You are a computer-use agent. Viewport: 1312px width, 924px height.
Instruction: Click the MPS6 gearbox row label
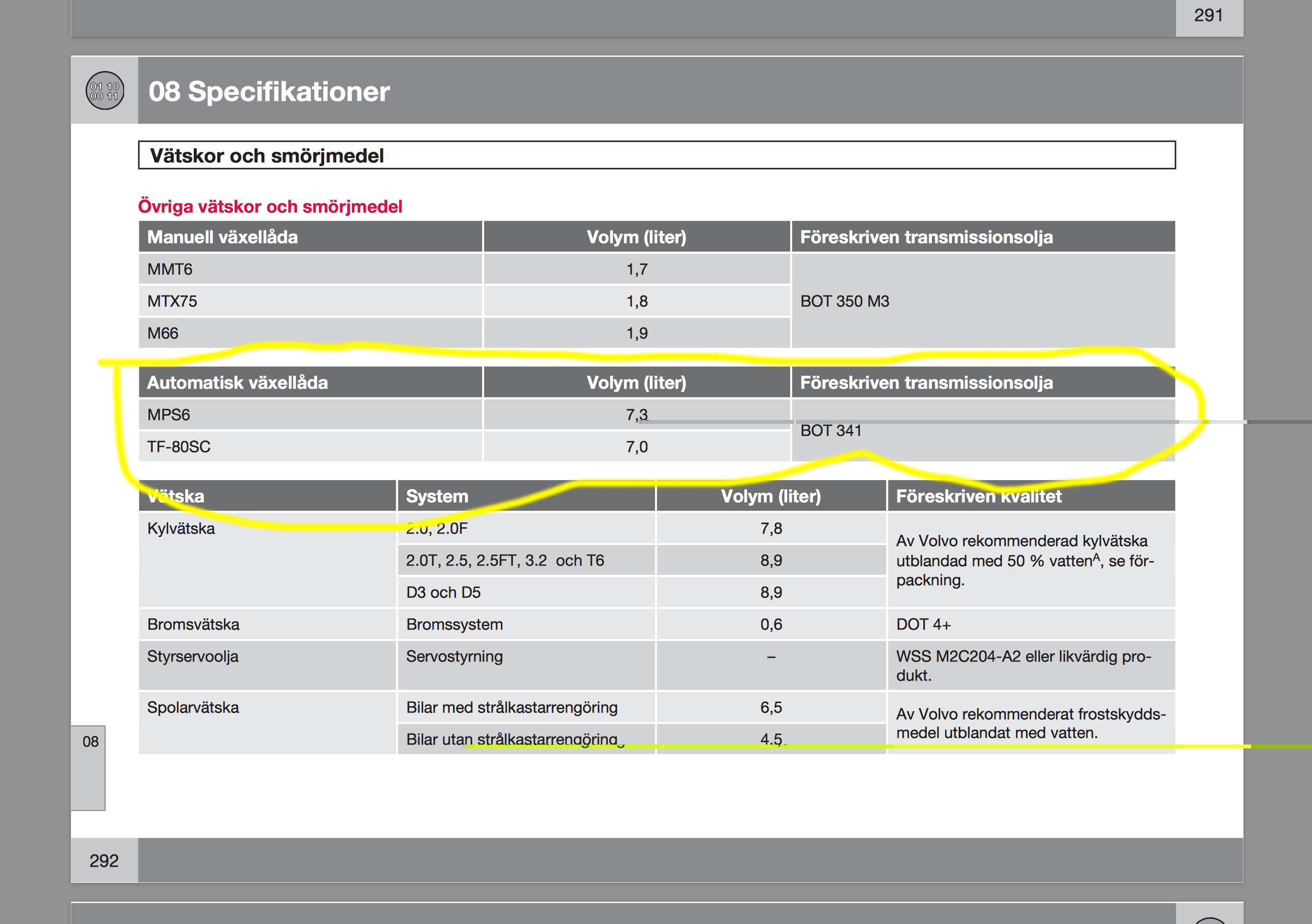[169, 415]
